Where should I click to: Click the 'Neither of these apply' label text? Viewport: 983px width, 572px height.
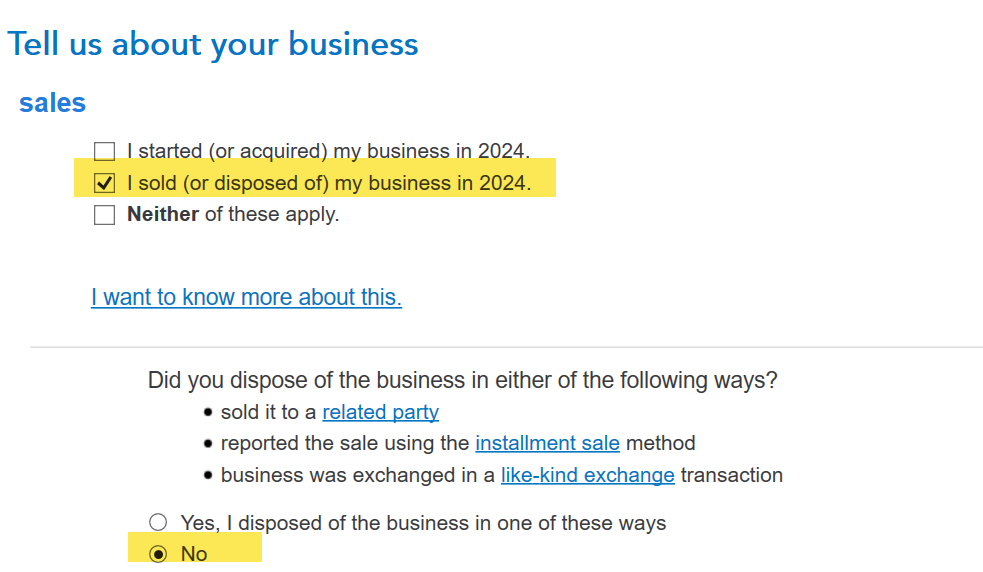pyautogui.click(x=233, y=215)
